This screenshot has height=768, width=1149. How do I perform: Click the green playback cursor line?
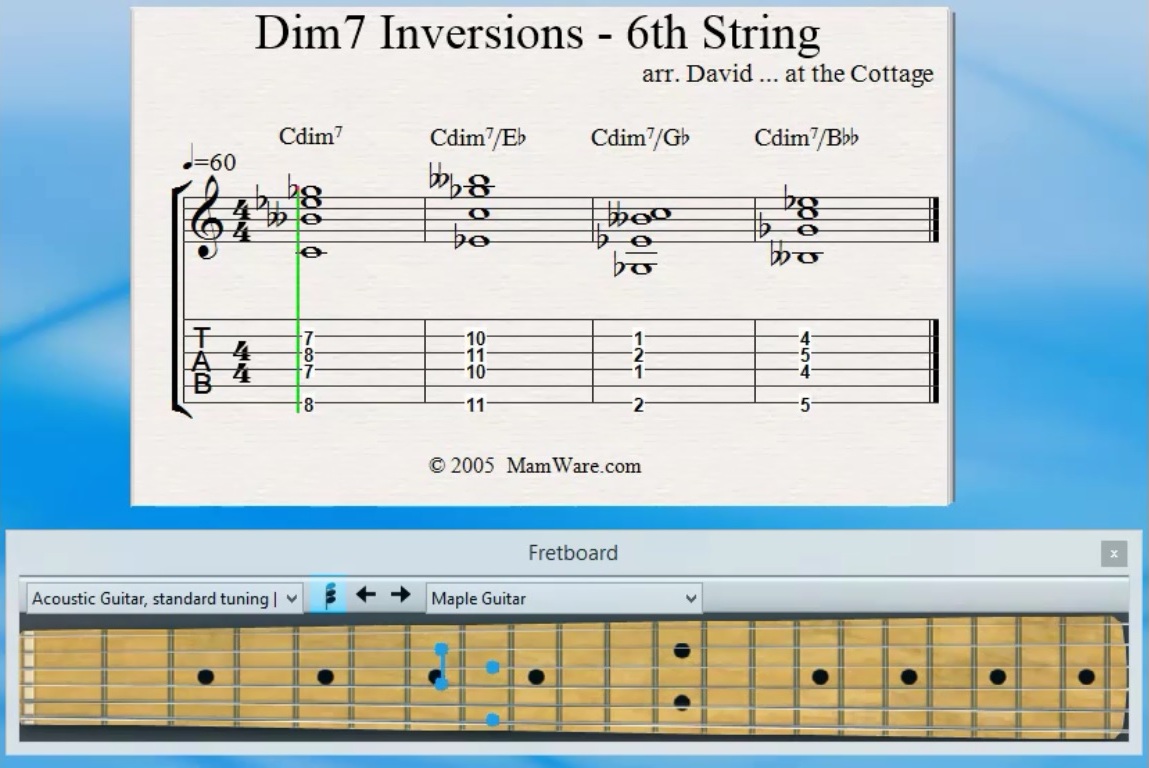point(299,300)
